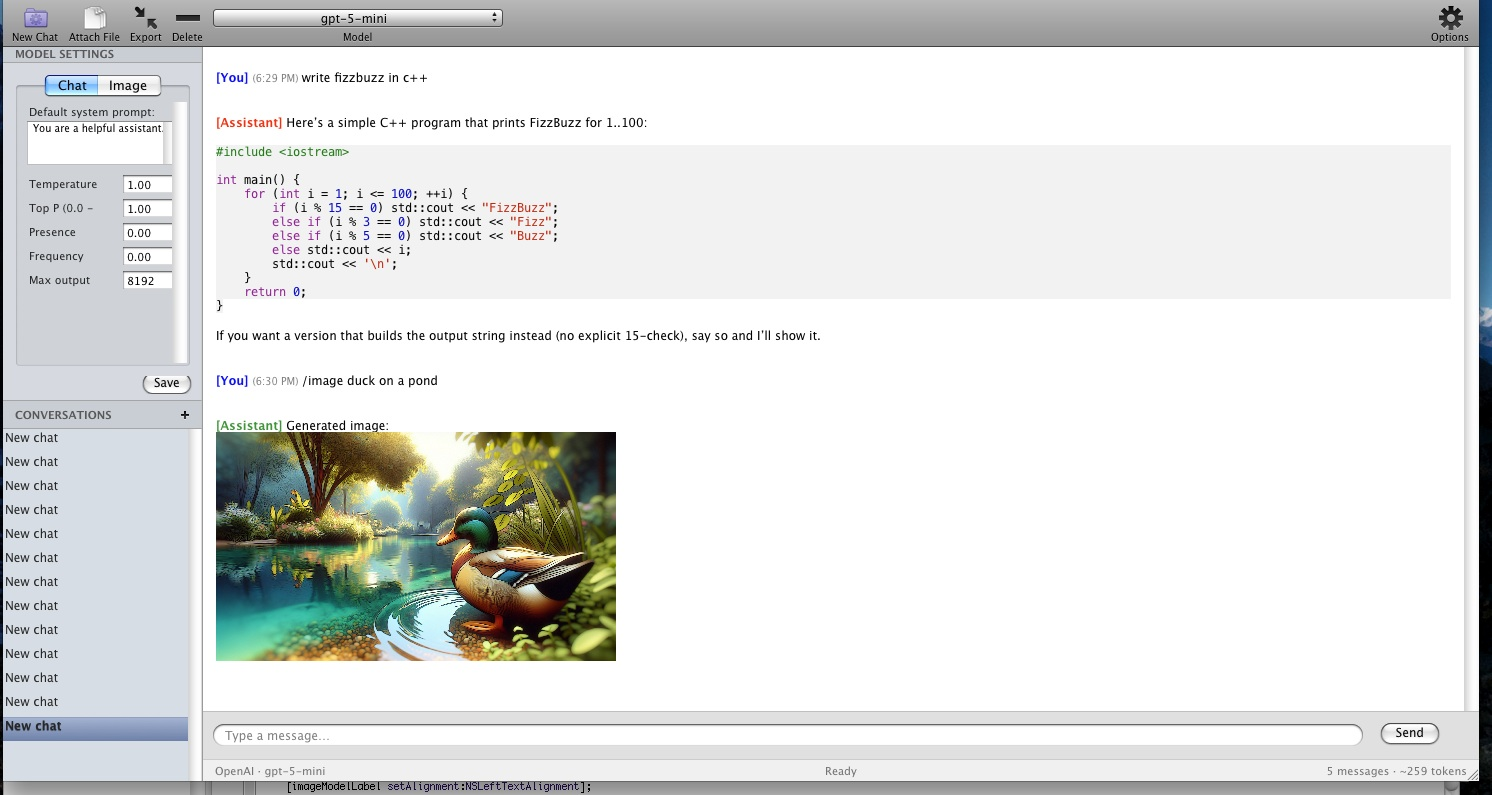This screenshot has width=1492, height=795.
Task: Open the gpt-5-mini model dropdown
Action: coord(358,18)
